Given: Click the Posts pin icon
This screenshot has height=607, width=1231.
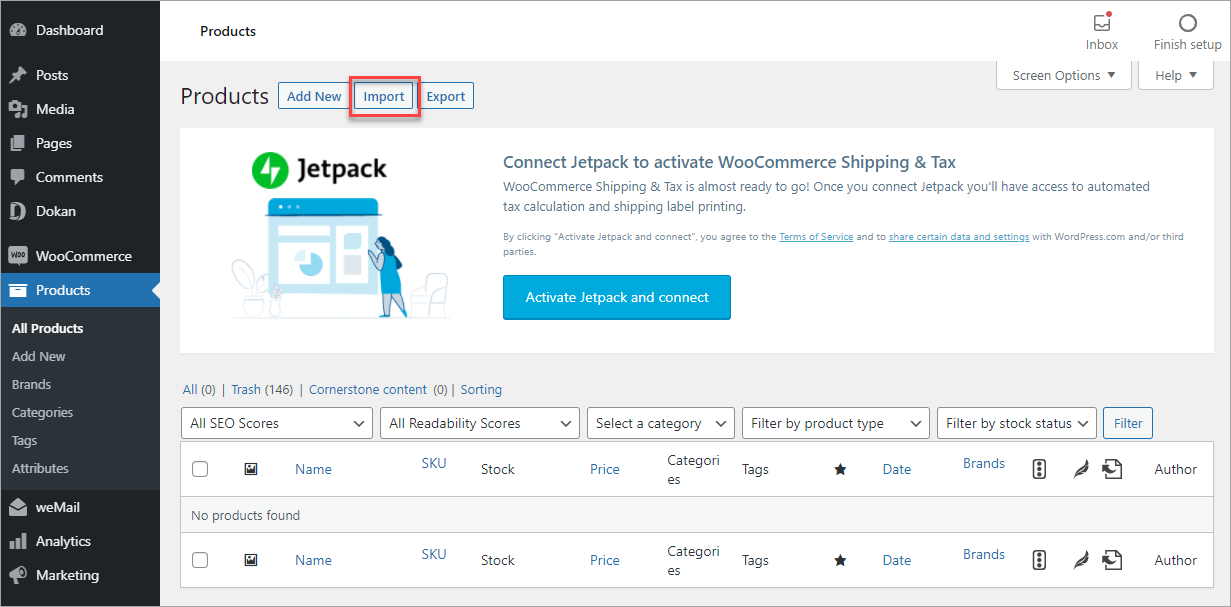Looking at the screenshot, I should coord(17,75).
